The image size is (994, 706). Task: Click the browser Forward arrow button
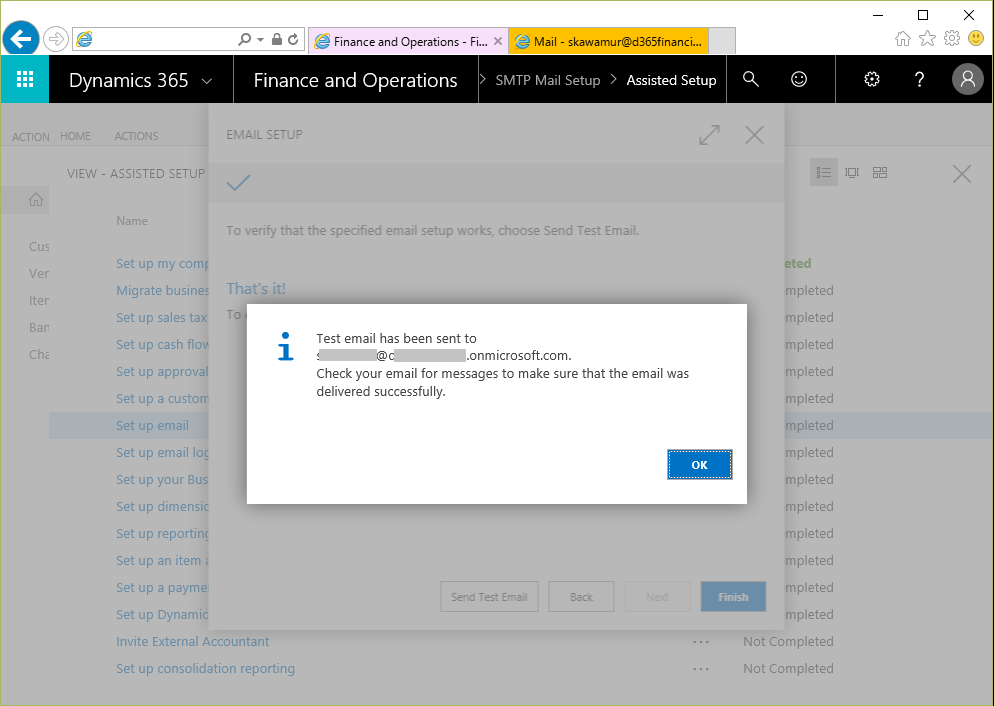click(56, 39)
